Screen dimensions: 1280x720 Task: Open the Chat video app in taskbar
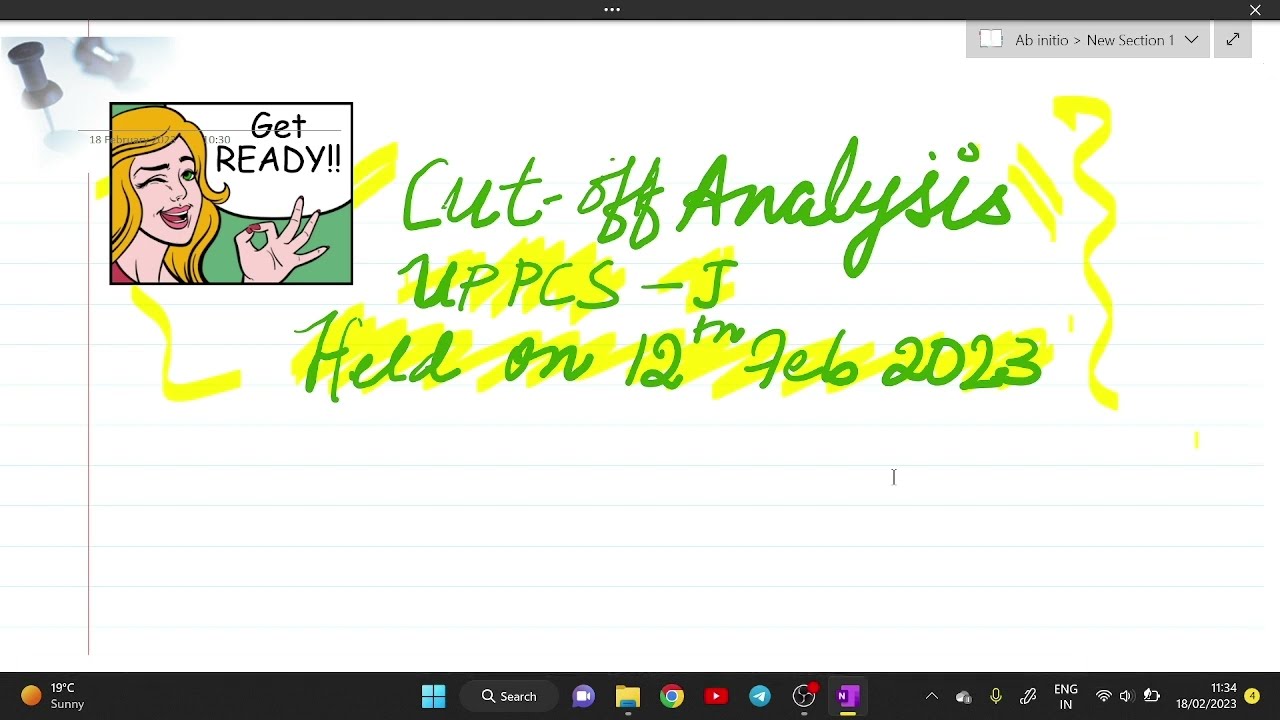click(x=584, y=696)
